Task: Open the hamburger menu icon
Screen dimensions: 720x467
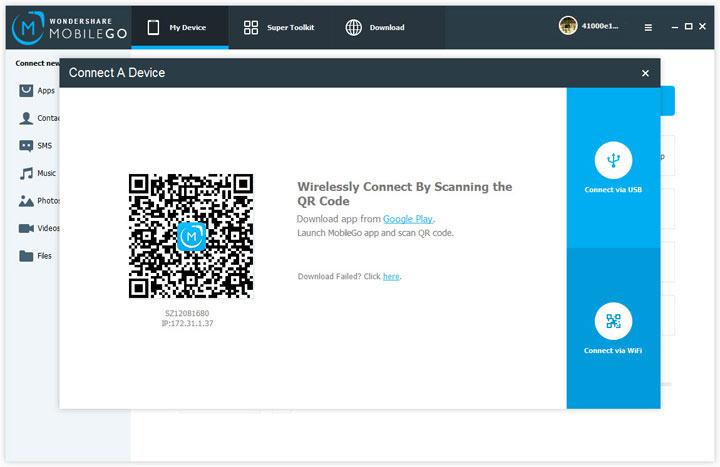Action: point(648,28)
